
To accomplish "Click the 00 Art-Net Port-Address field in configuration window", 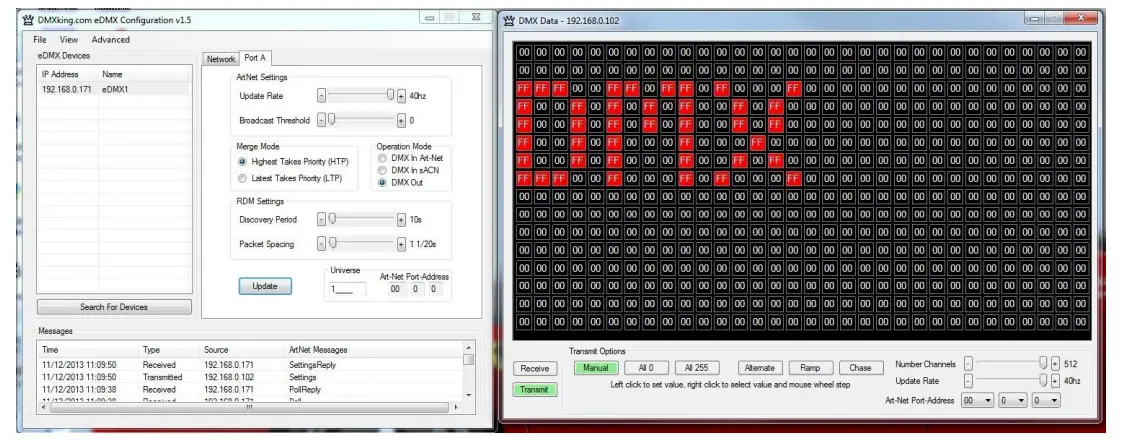I will 395,289.
